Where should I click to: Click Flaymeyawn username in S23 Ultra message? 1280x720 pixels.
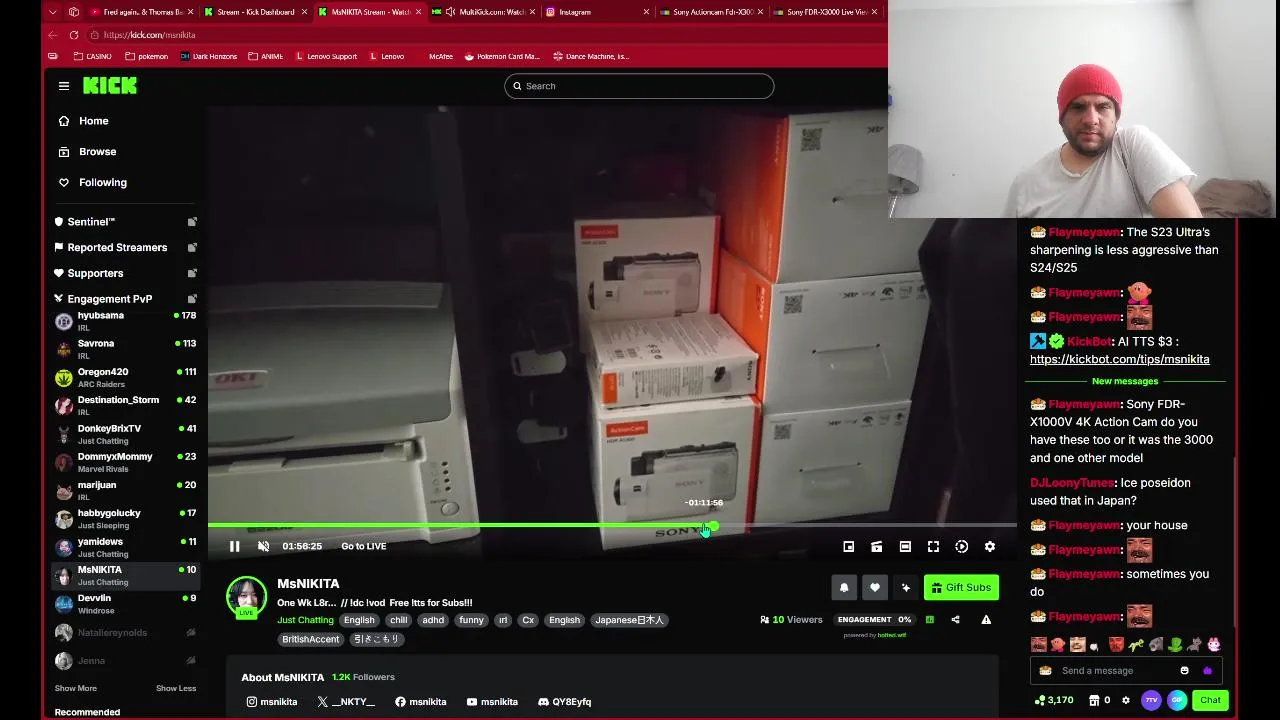(x=1084, y=232)
